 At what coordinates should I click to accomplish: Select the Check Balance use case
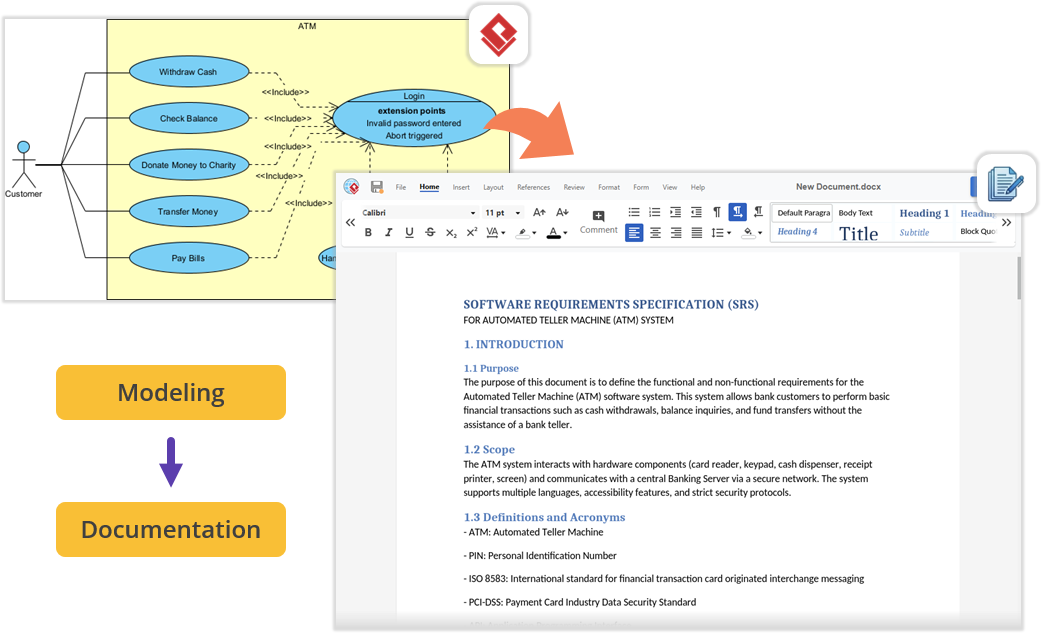pos(189,118)
